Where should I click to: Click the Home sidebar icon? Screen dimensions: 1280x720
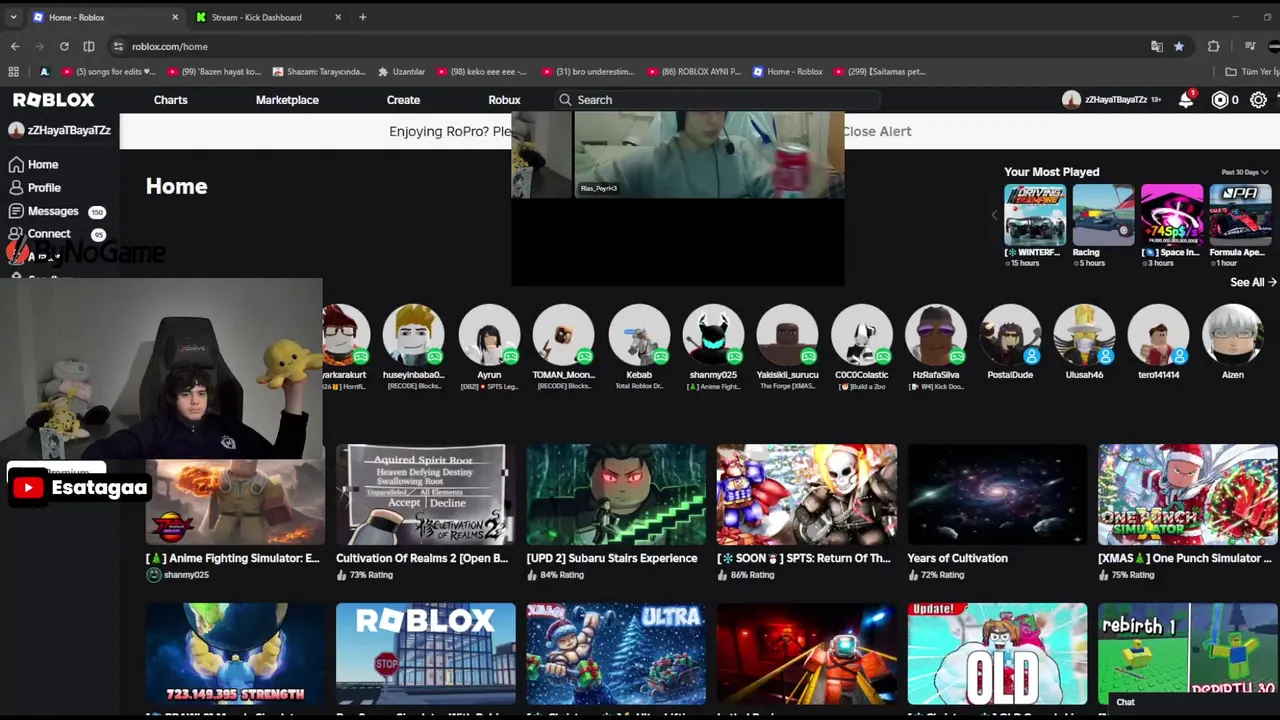[16, 164]
